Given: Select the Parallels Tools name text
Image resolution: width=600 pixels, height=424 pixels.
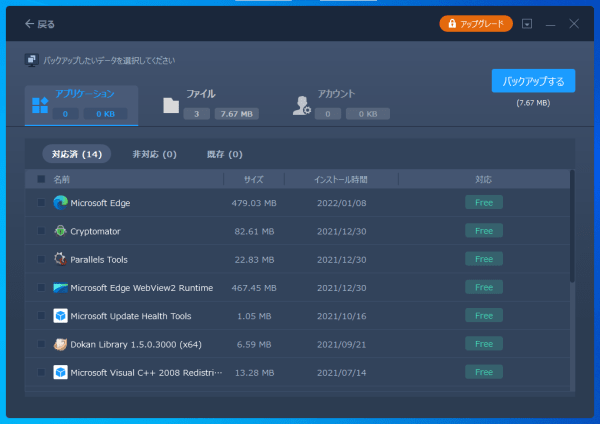Looking at the screenshot, I should 99,259.
